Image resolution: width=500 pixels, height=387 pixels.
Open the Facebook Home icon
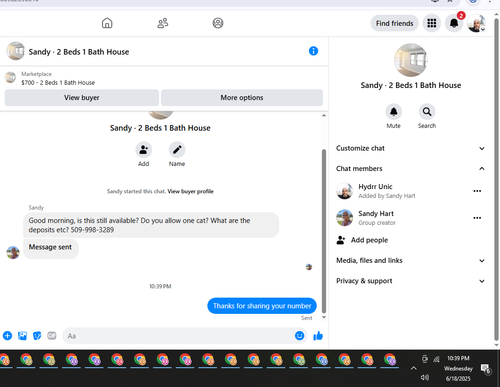[x=107, y=23]
